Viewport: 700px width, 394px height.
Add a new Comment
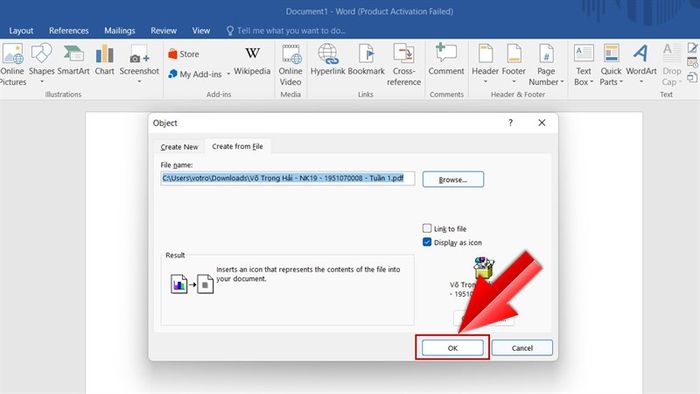446,60
